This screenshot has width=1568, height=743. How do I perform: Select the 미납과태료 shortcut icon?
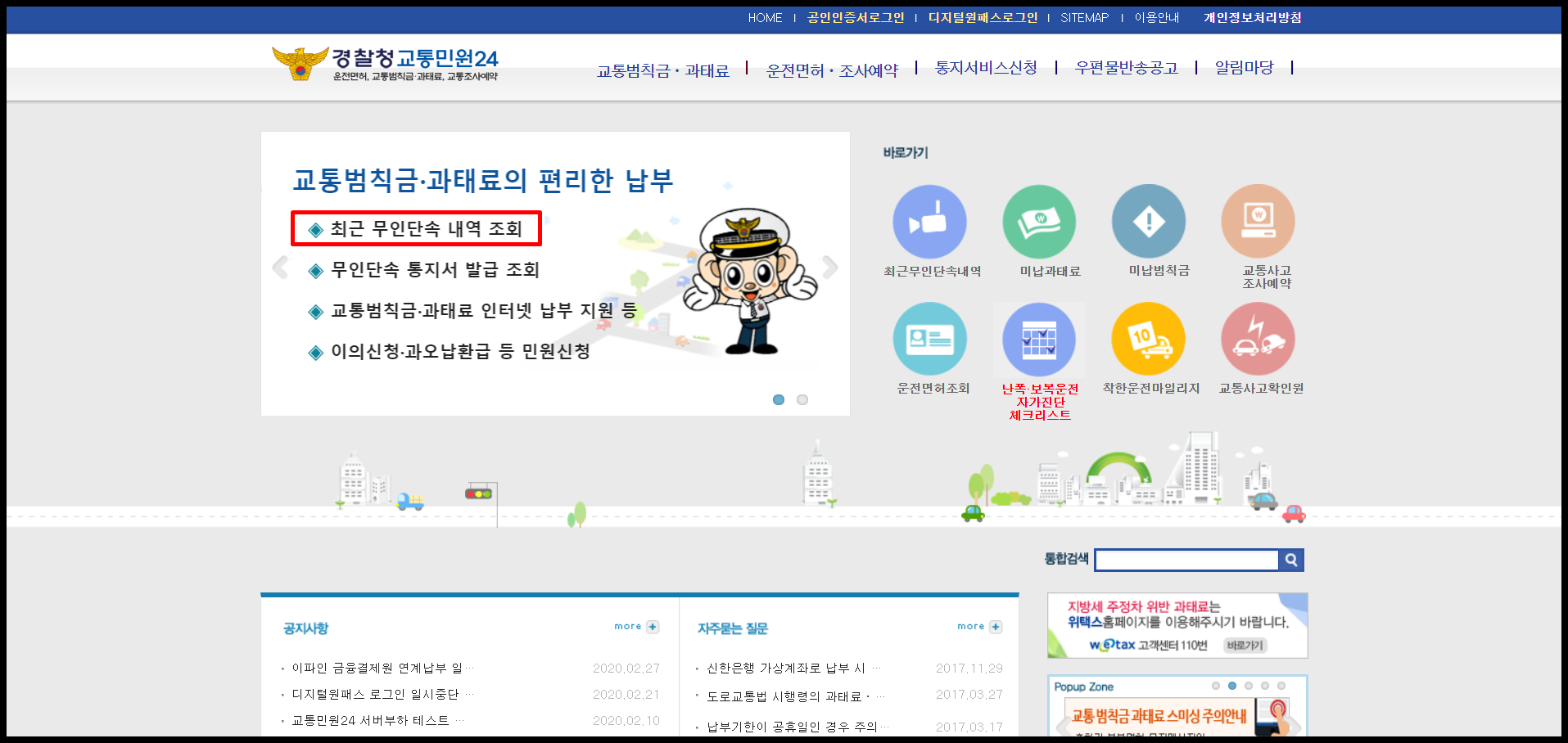[x=1039, y=221]
